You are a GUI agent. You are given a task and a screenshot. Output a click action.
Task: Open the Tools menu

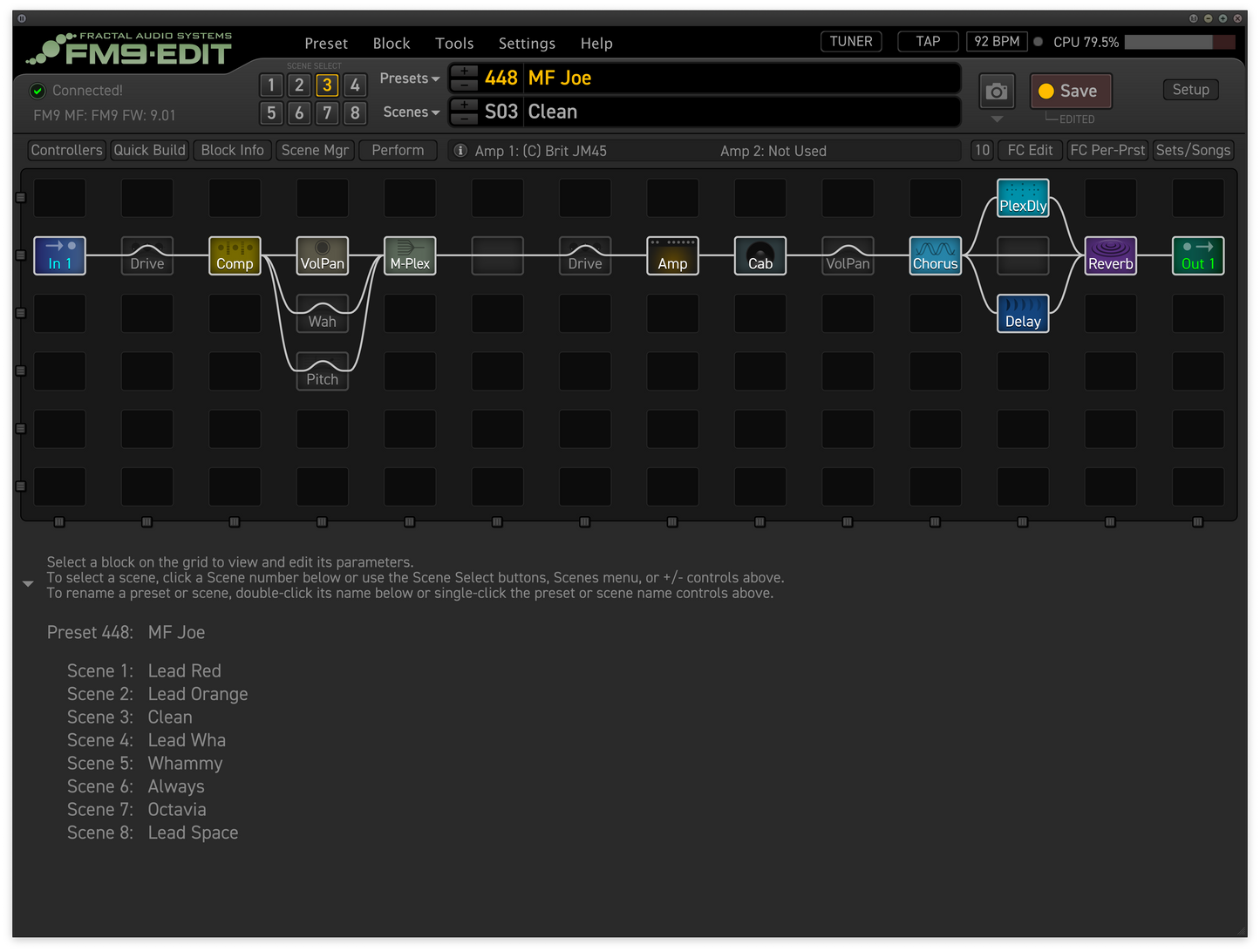[454, 44]
